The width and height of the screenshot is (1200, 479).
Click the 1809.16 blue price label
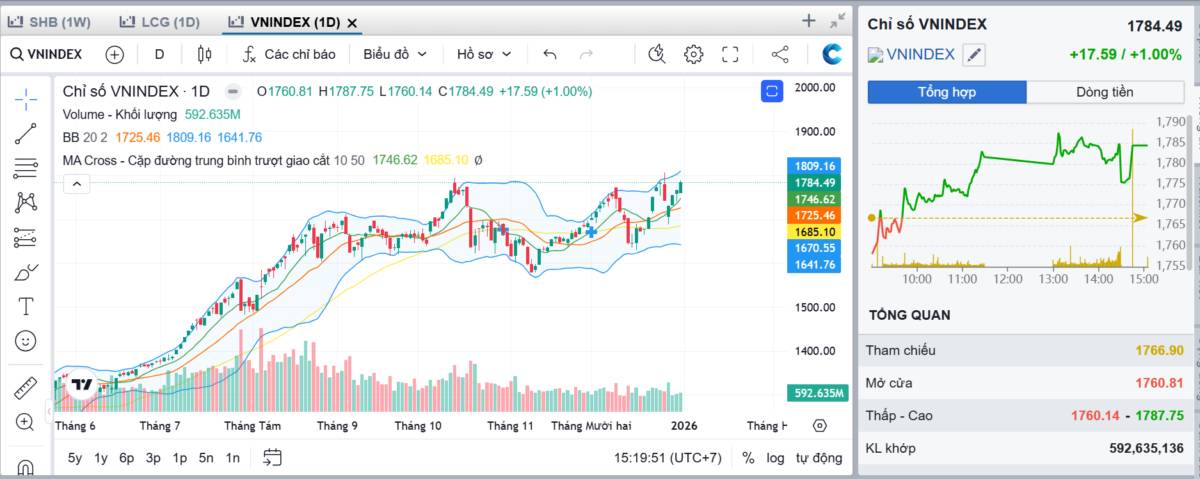[816, 166]
